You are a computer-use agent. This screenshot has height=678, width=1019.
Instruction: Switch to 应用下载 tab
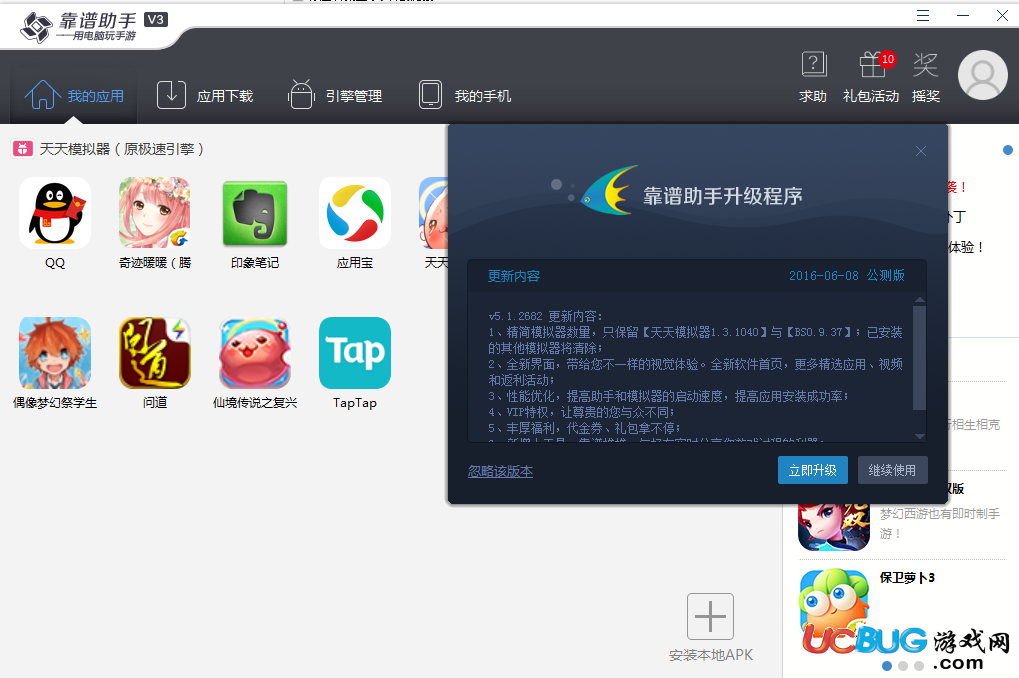205,96
